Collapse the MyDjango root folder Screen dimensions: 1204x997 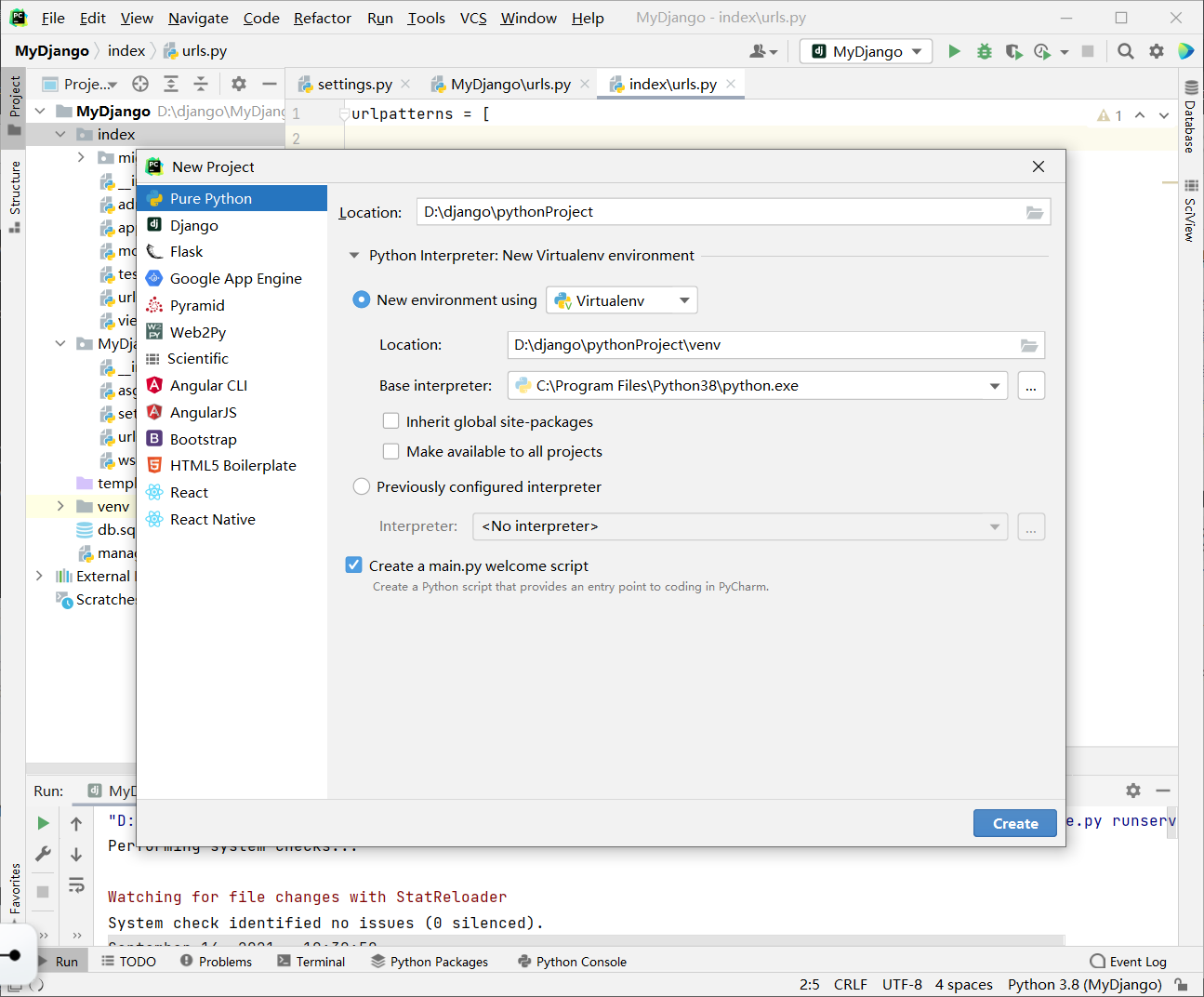click(40, 112)
